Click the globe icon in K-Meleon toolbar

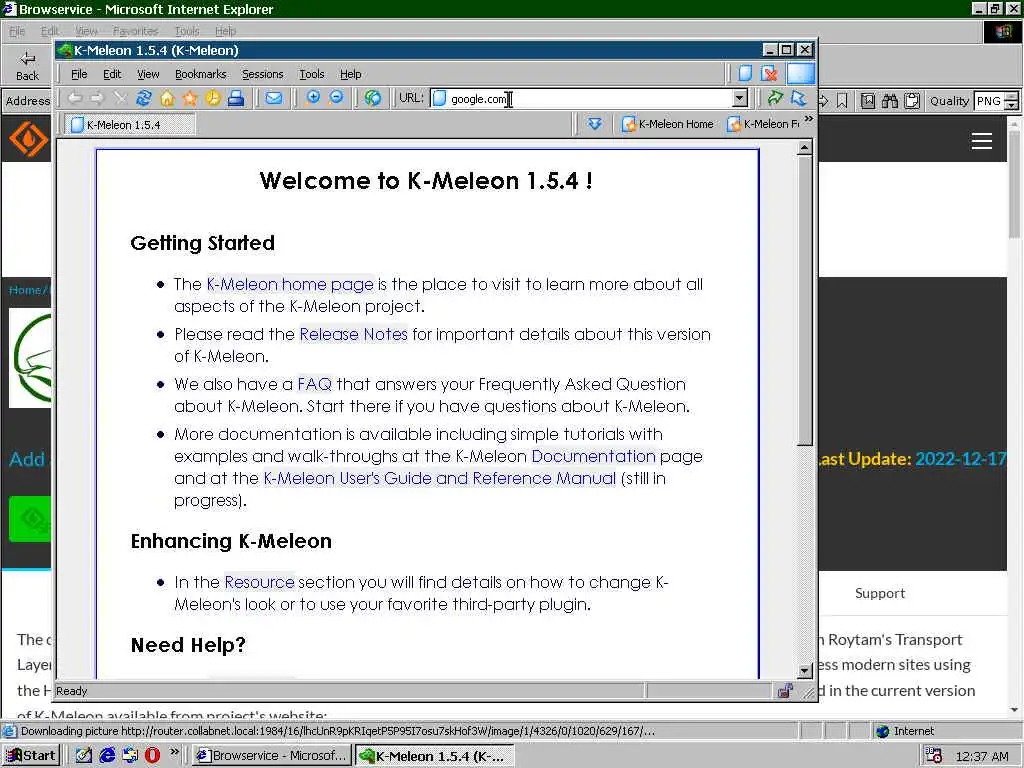point(373,99)
